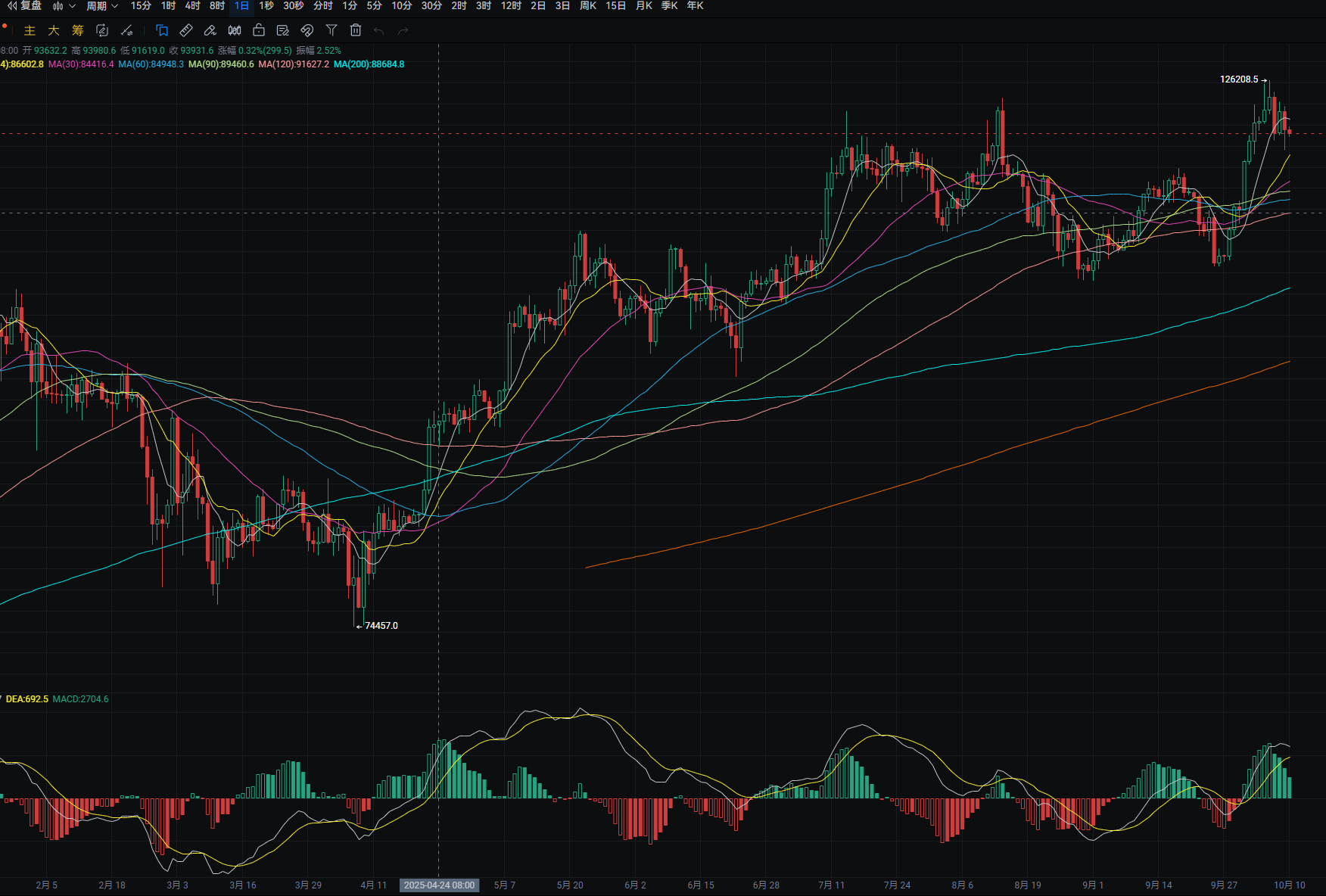Screen dimensions: 1326x896
Task: Select the ruler measurement tool
Action: point(186,30)
